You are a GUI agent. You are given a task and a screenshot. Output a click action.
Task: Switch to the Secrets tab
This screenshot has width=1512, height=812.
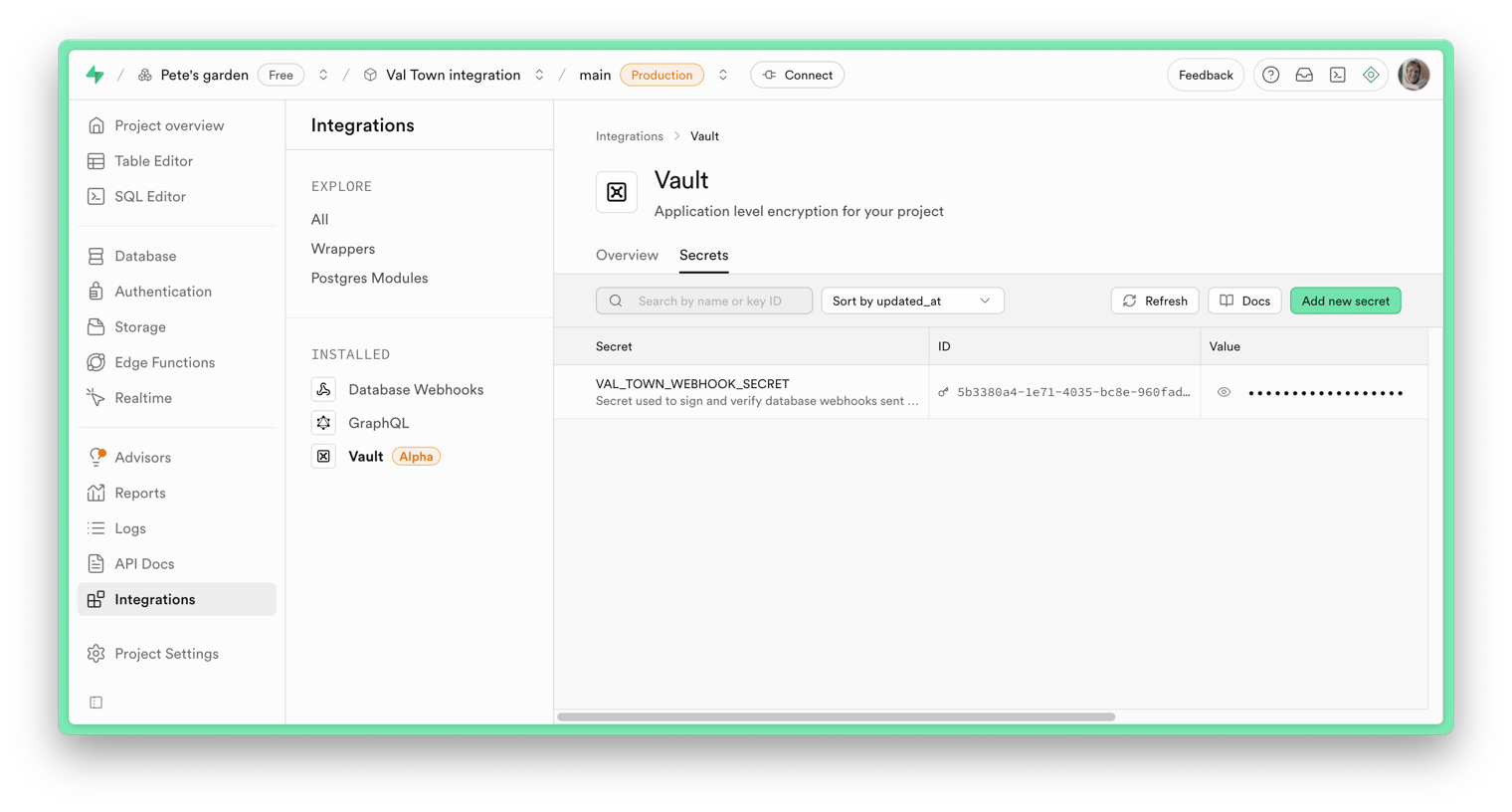[x=703, y=256]
